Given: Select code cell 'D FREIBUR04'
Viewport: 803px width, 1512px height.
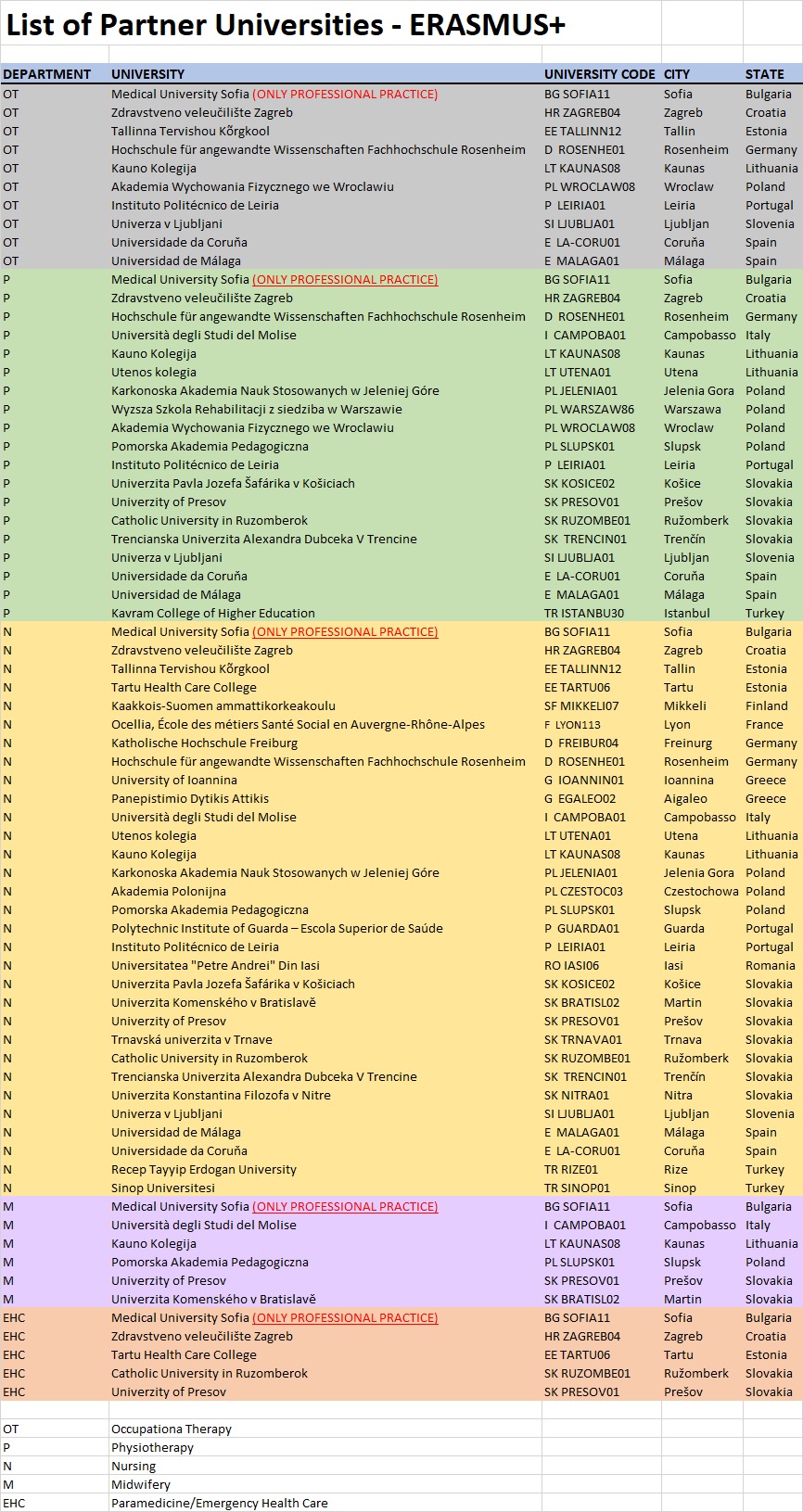Looking at the screenshot, I should (x=581, y=743).
